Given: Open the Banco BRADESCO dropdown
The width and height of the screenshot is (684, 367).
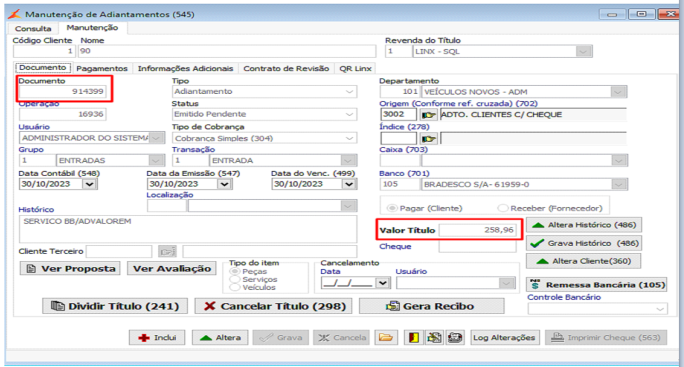Looking at the screenshot, I should (x=618, y=184).
